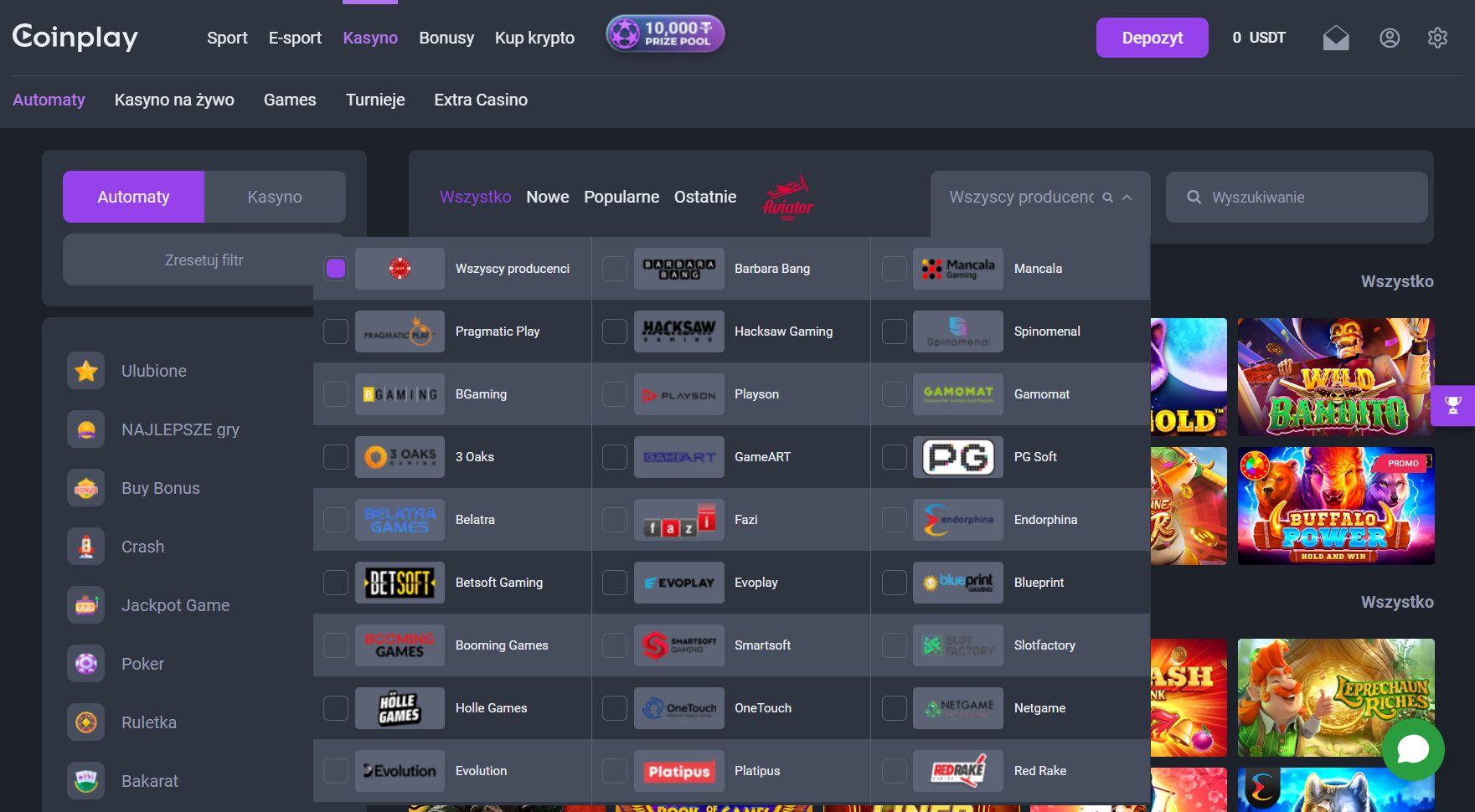Open the Bonusy menu item
Image resolution: width=1475 pixels, height=812 pixels.
coord(446,38)
